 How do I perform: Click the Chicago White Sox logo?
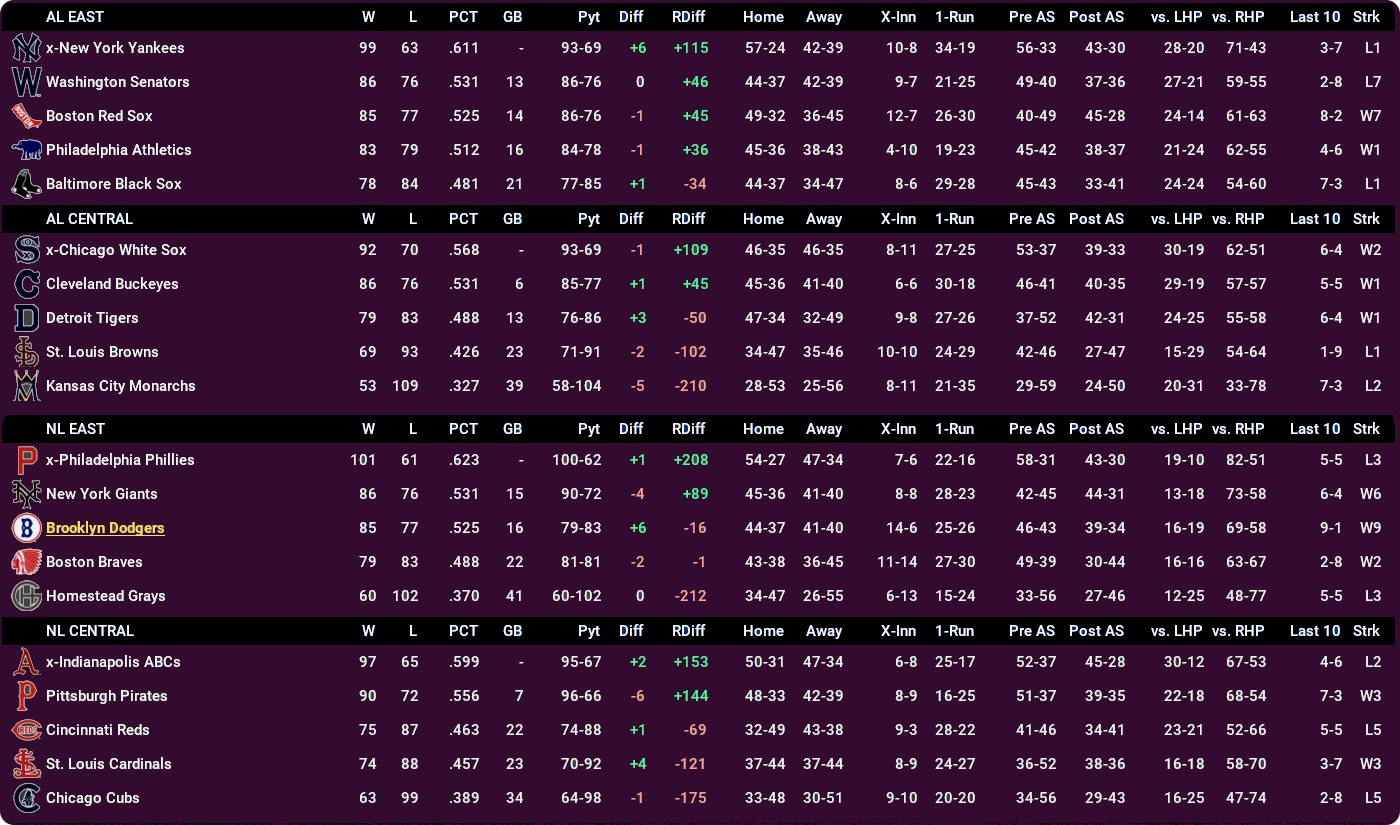[27, 250]
